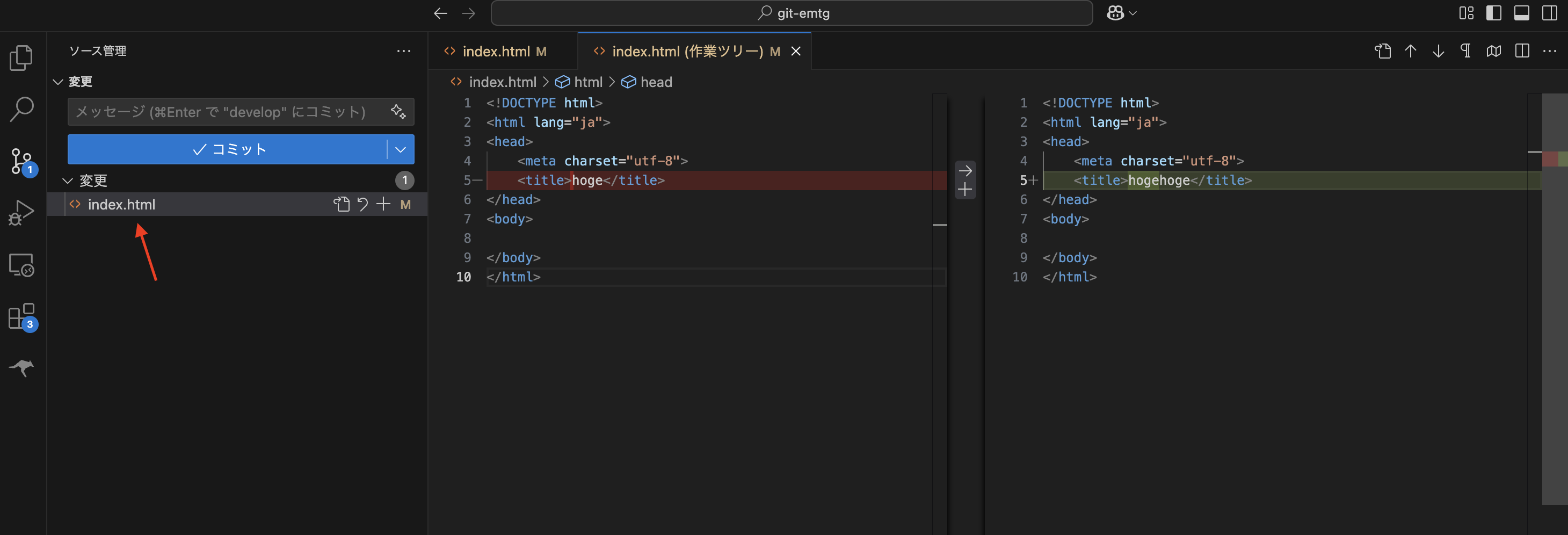Open file icon in editor toolbar
The width and height of the screenshot is (1568, 535).
point(1383,51)
